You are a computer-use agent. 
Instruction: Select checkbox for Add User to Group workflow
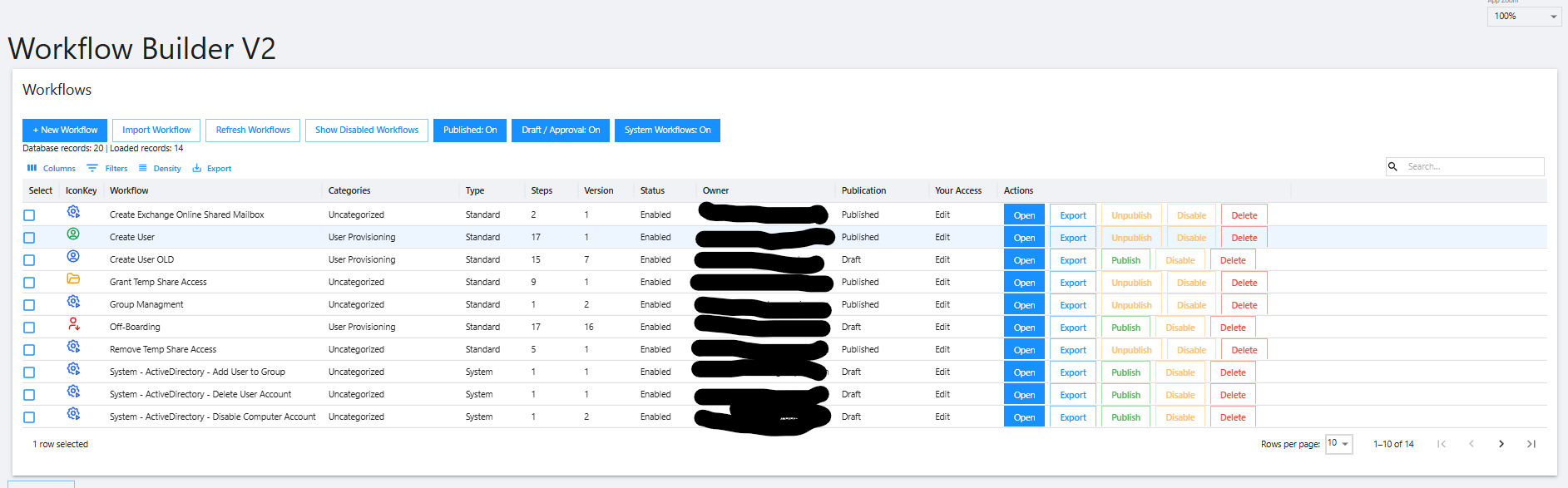pos(29,372)
